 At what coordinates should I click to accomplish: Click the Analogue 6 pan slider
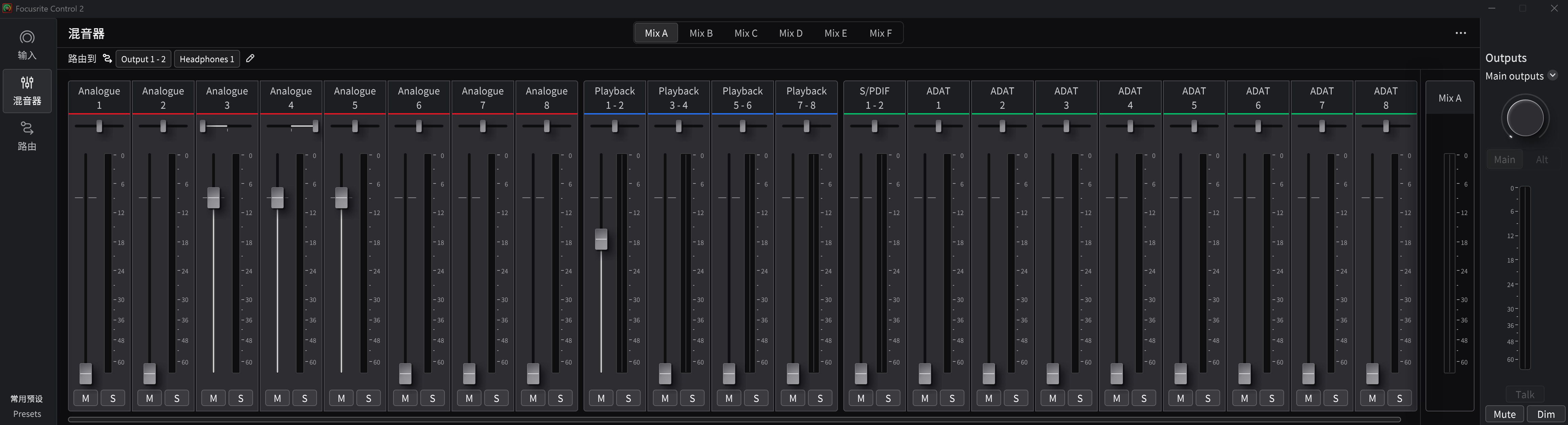click(419, 126)
